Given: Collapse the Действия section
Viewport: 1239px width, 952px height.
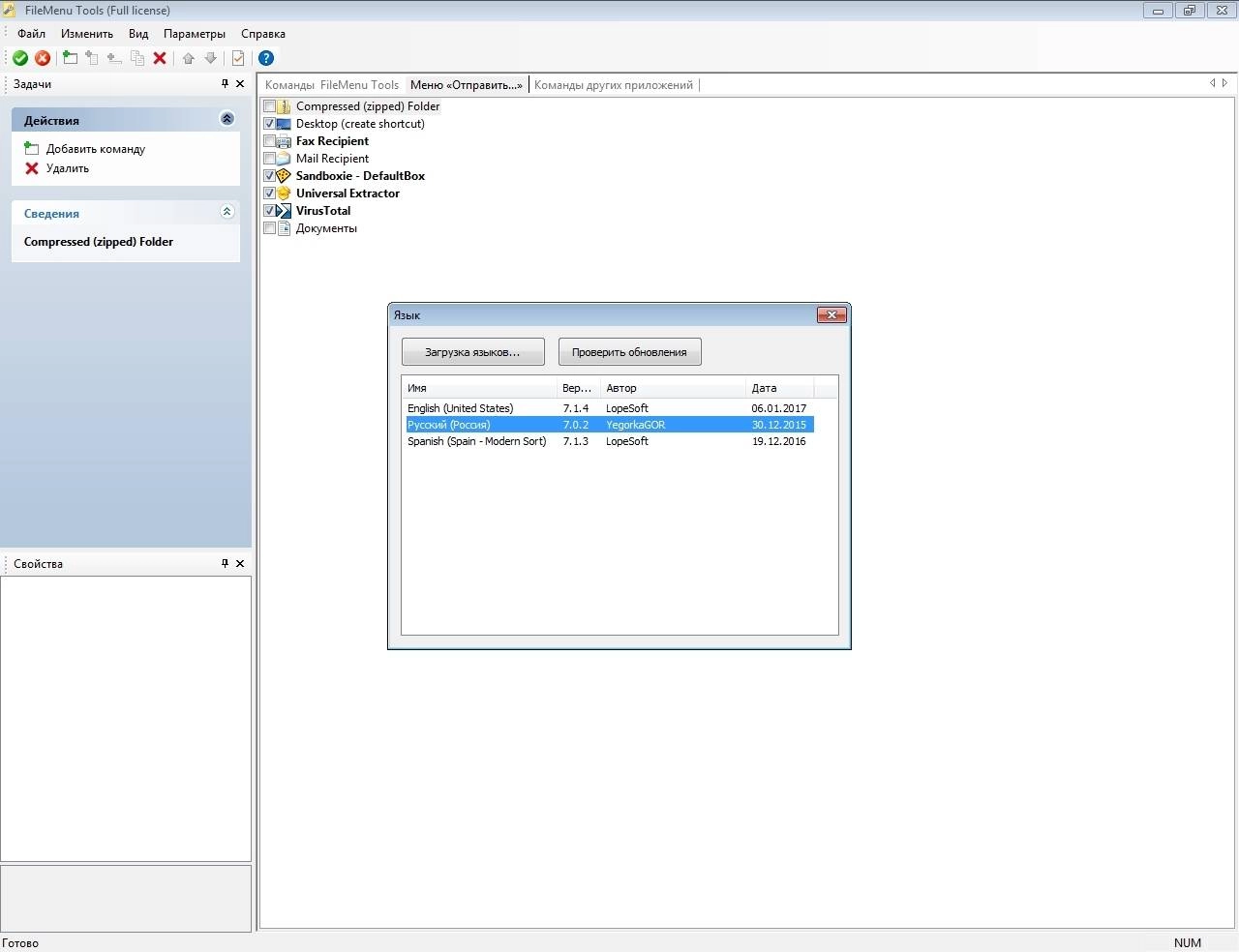Looking at the screenshot, I should (227, 119).
